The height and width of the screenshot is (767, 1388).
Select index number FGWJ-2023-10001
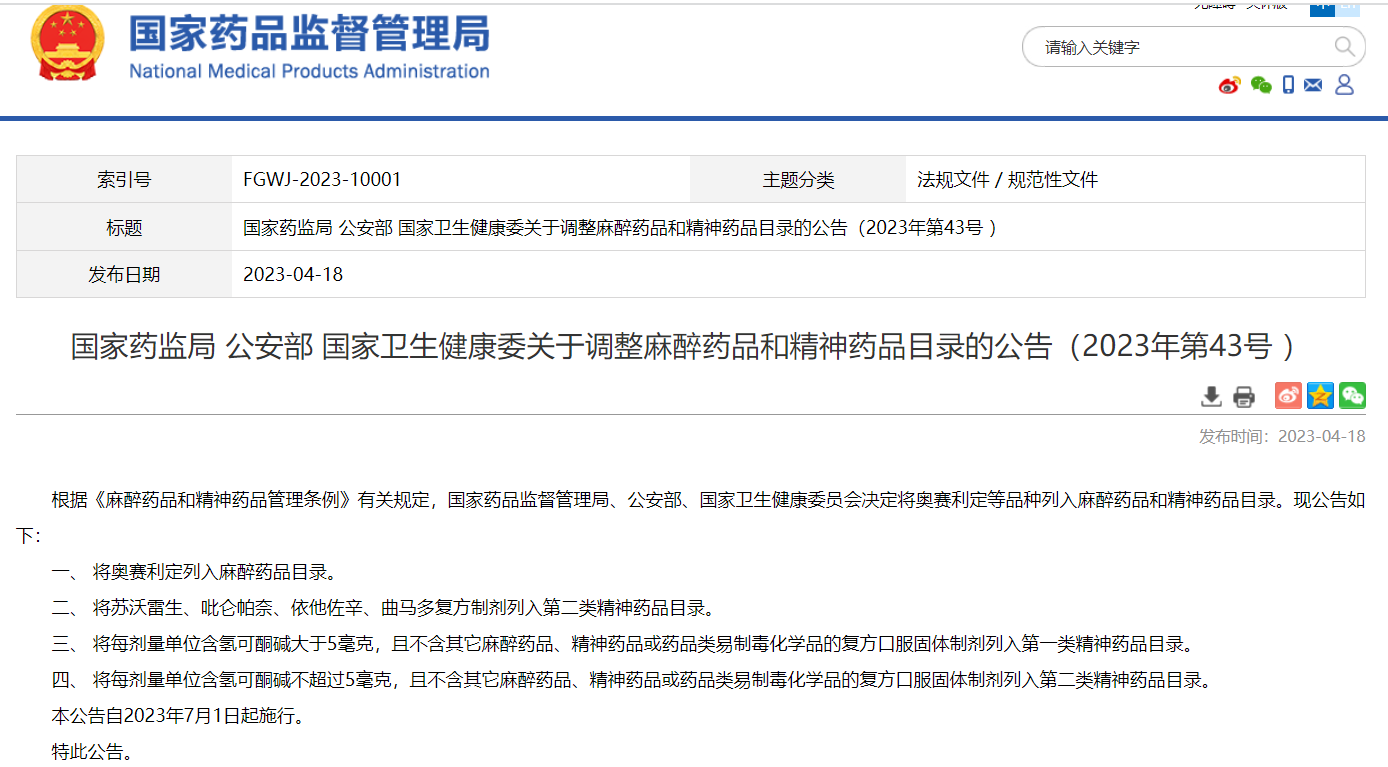point(322,180)
